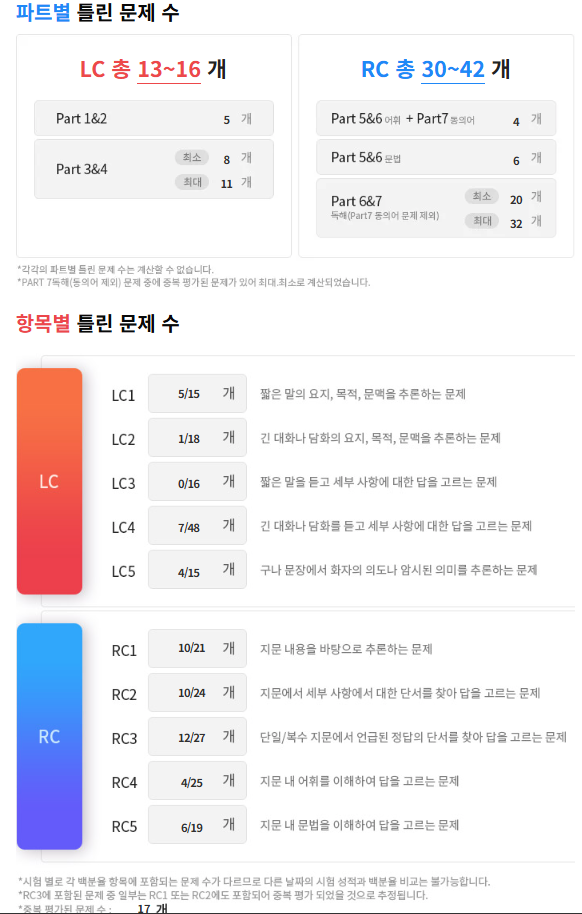The height and width of the screenshot is (914, 582).
Task: Select the LC2 label
Action: 123,439
